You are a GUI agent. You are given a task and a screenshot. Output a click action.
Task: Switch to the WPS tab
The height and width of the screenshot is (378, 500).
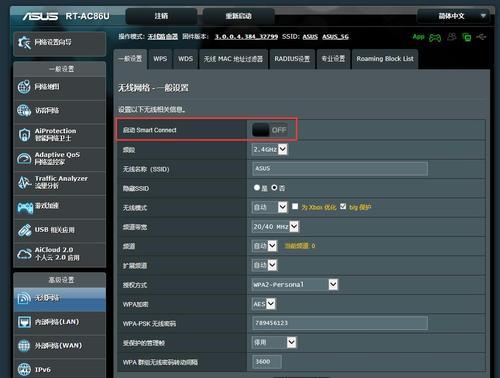tap(160, 59)
